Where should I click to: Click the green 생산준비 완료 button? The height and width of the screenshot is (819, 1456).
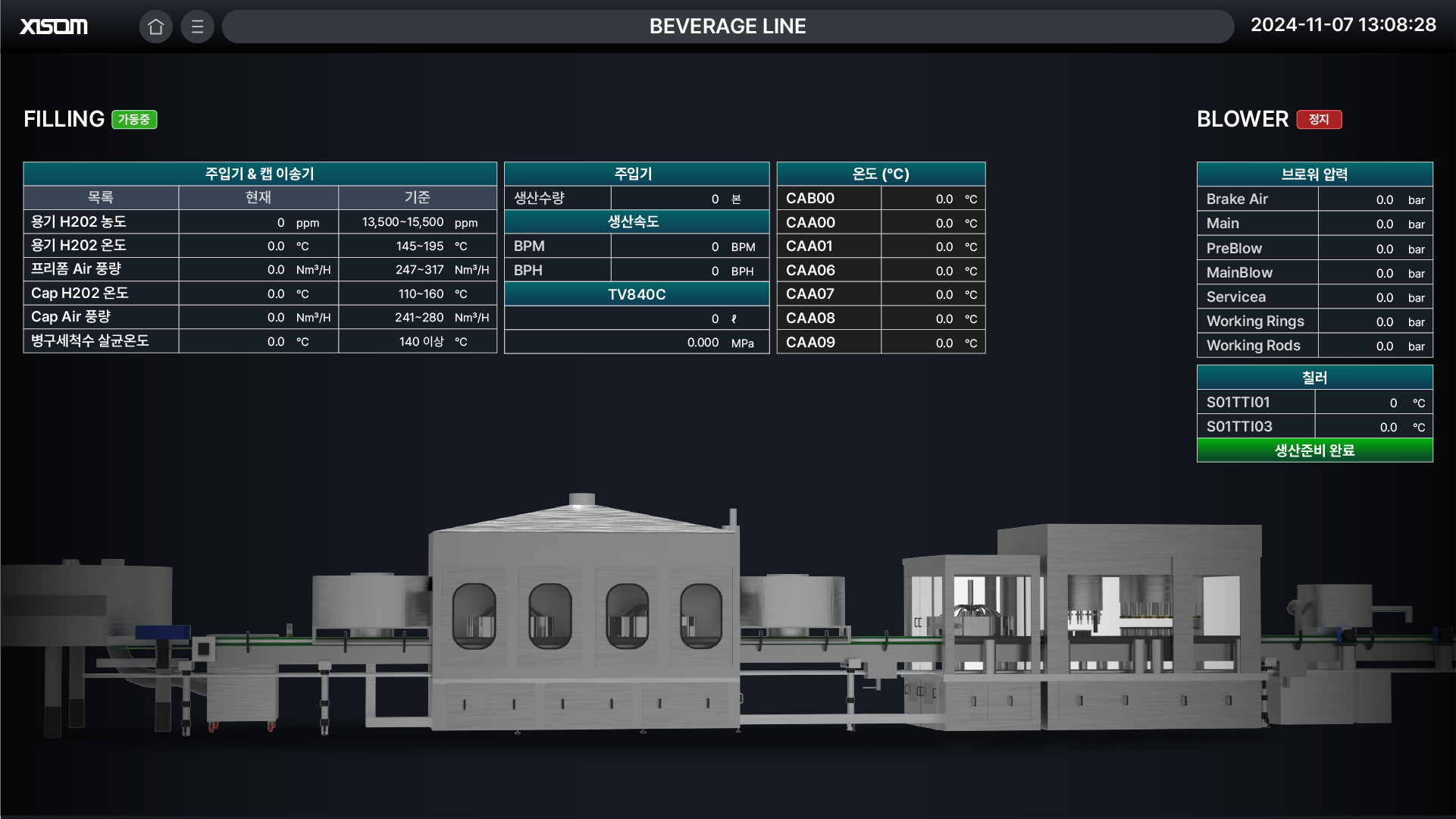pos(1314,450)
